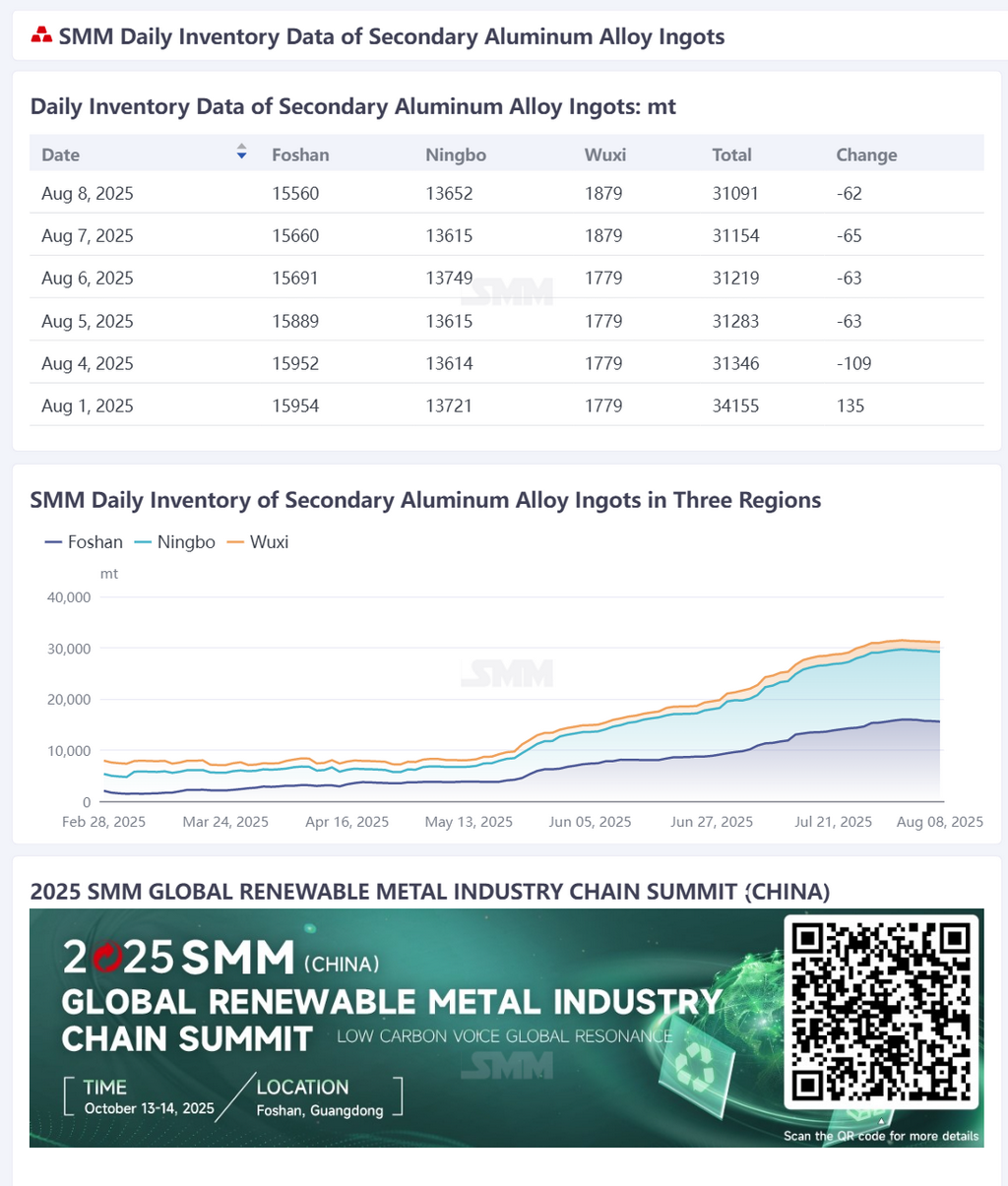This screenshot has height=1186, width=1008.
Task: Click the Date column header
Action: (61, 155)
